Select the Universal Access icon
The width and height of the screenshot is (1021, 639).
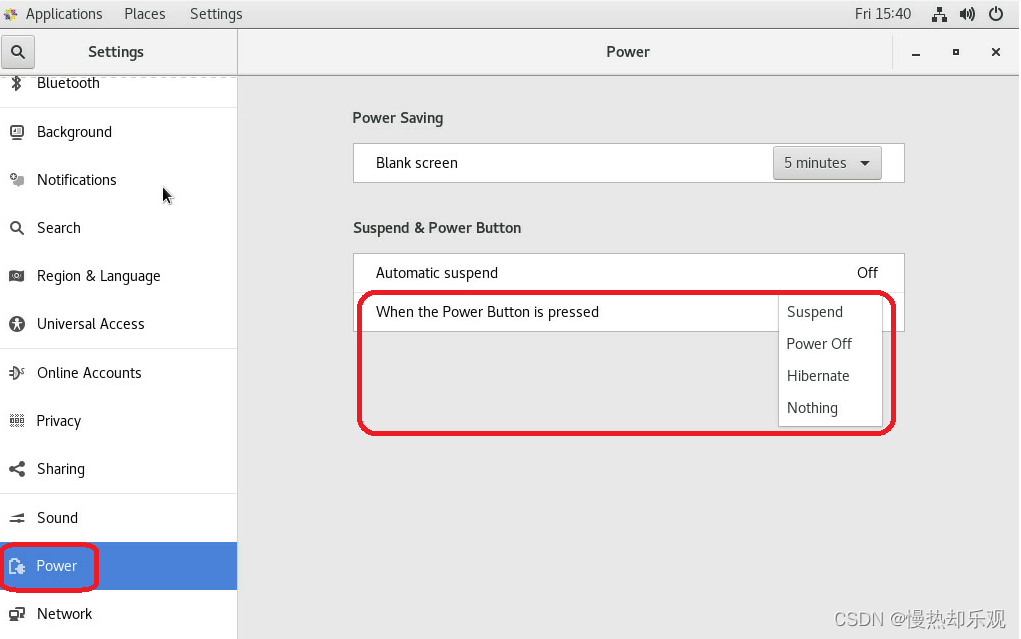coord(17,324)
